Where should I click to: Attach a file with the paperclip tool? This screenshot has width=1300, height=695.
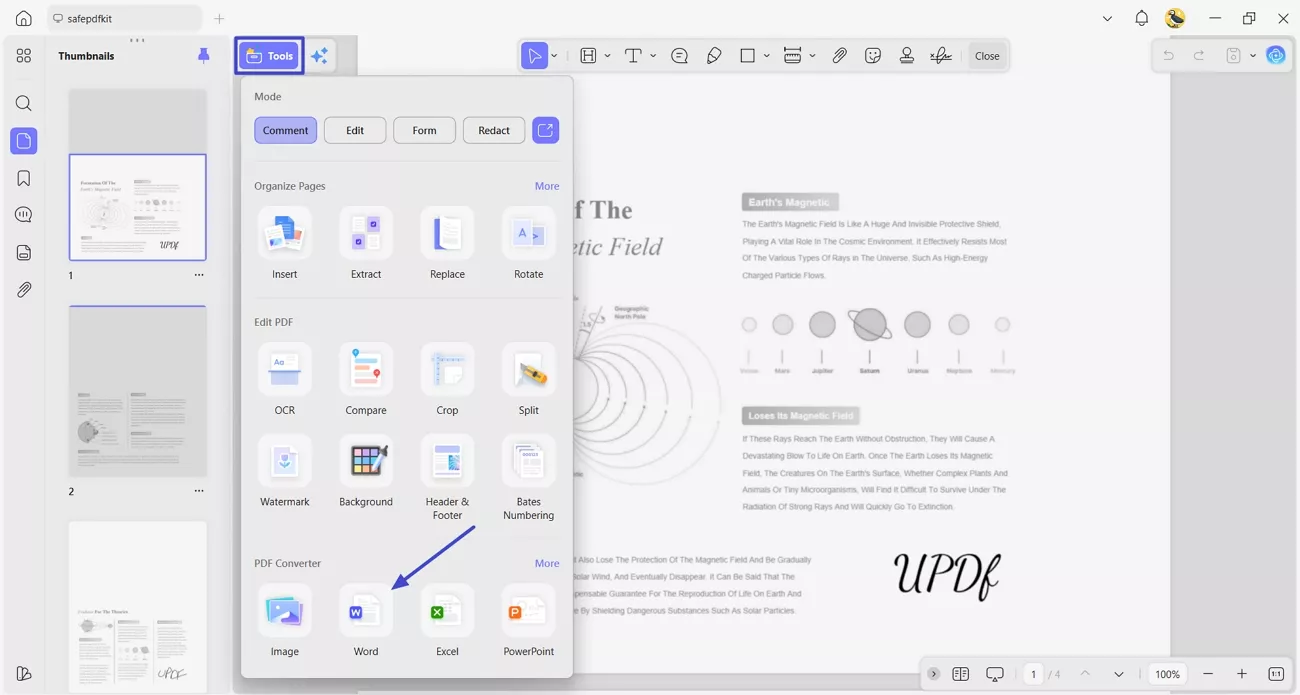839,55
